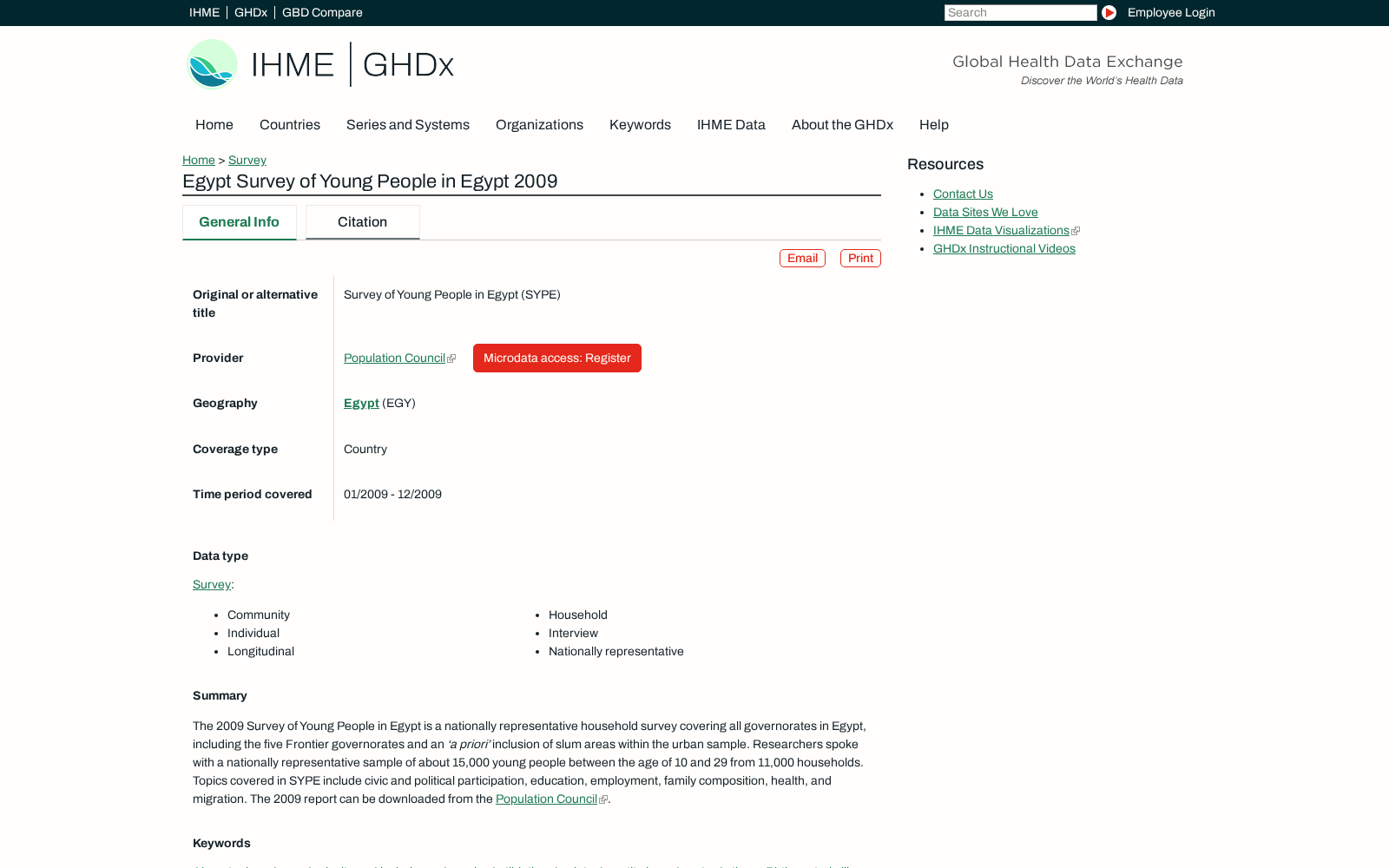Click the GHDx logo text in header
Viewport: 1389px width, 868px height.
click(x=408, y=65)
